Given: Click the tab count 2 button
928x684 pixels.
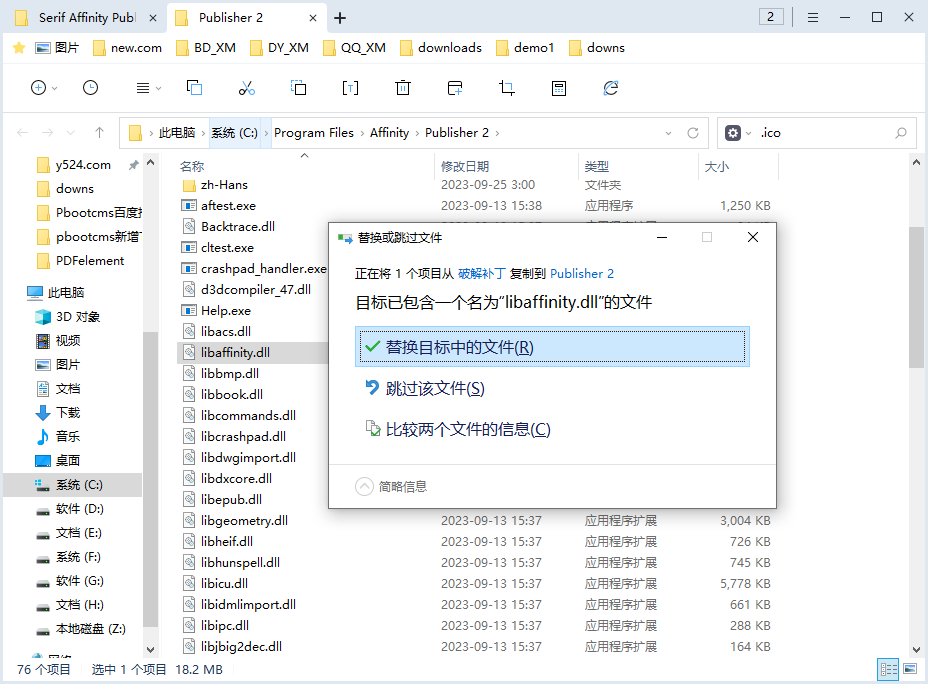Looking at the screenshot, I should tap(771, 17).
